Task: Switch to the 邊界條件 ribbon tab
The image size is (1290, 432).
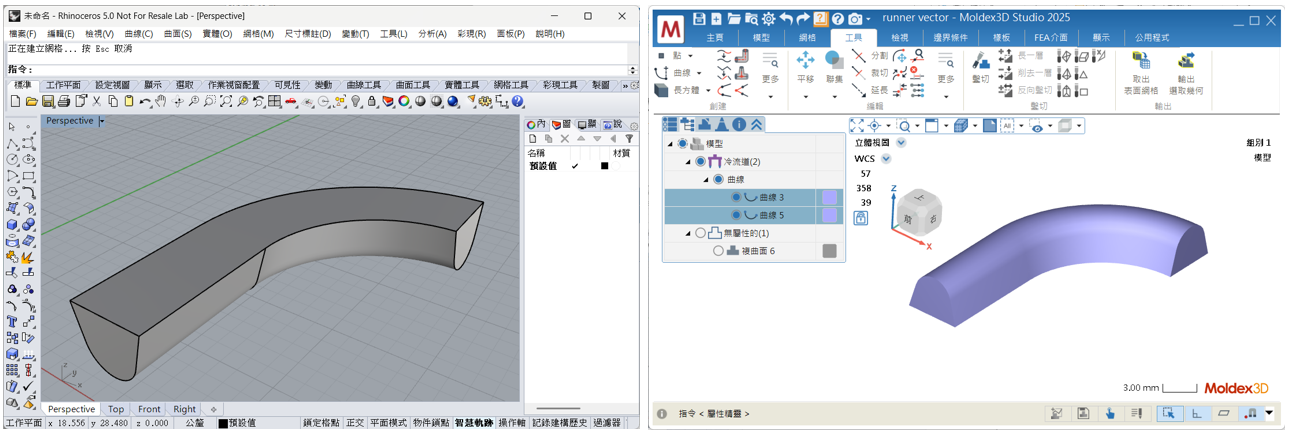Action: (x=951, y=38)
